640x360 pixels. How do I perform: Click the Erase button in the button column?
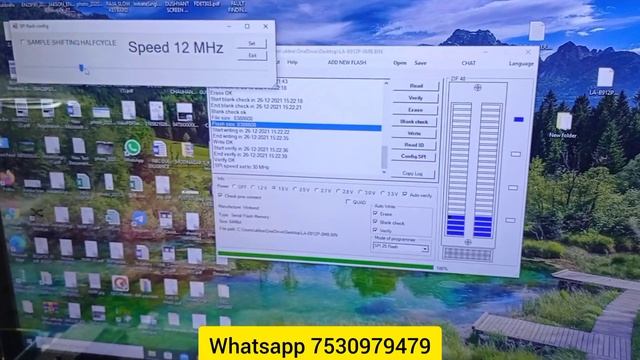415,110
